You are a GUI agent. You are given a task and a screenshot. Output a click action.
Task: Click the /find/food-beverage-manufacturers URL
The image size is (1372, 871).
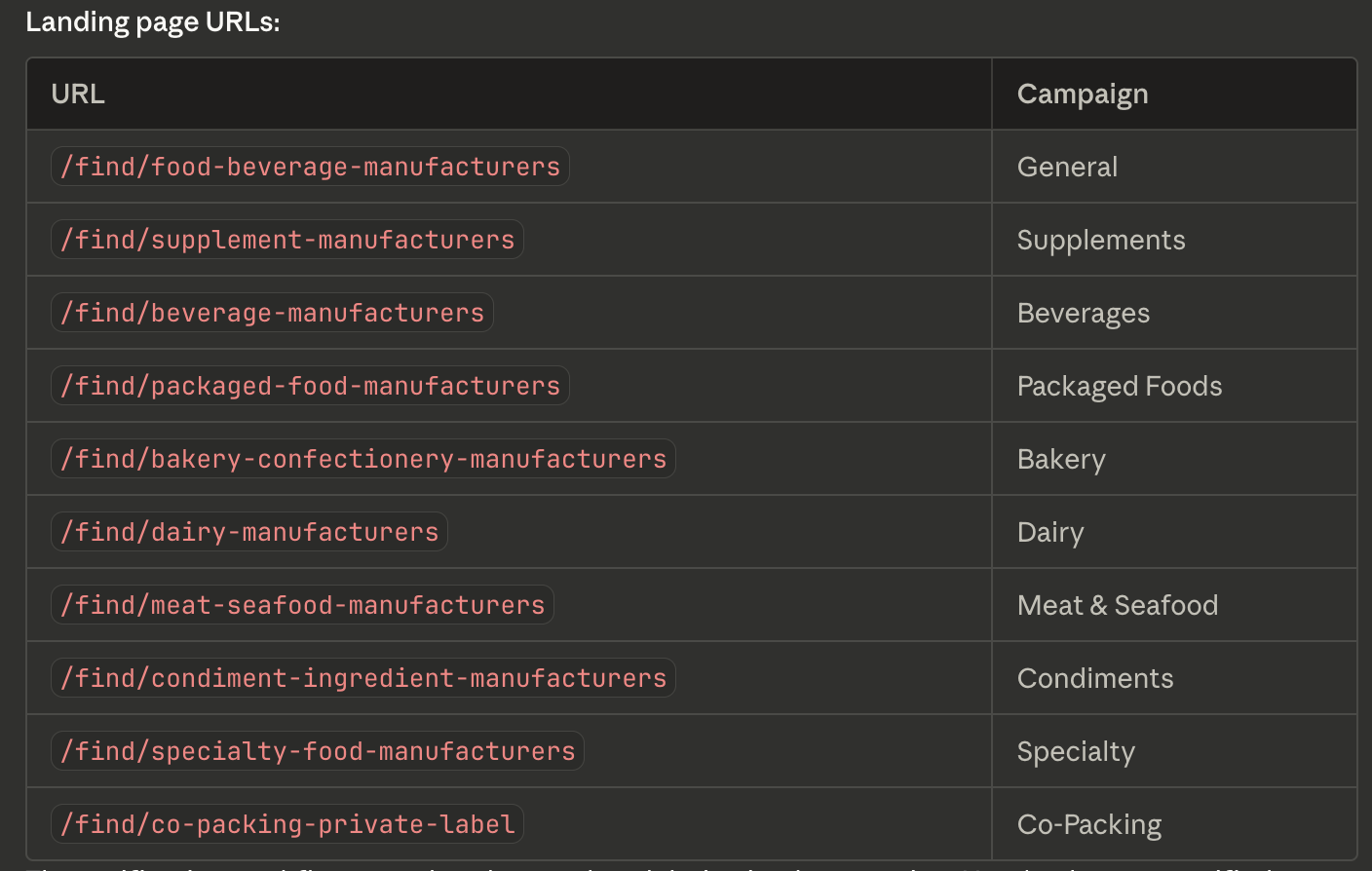tap(310, 167)
